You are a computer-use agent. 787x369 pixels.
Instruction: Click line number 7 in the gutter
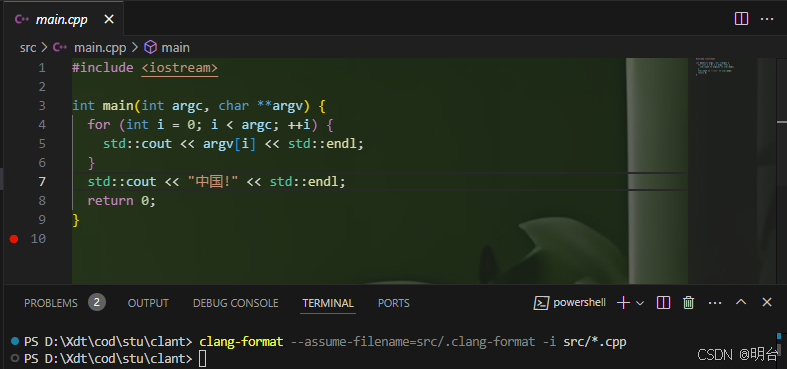[x=41, y=182]
